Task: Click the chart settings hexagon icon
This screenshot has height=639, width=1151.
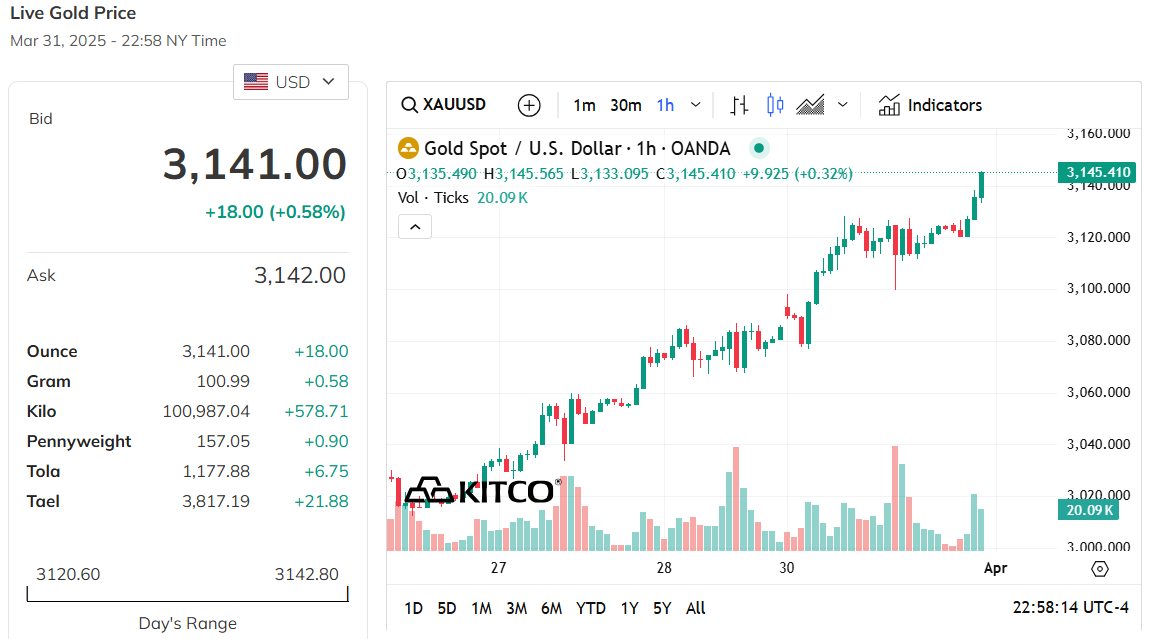Action: (x=1100, y=569)
